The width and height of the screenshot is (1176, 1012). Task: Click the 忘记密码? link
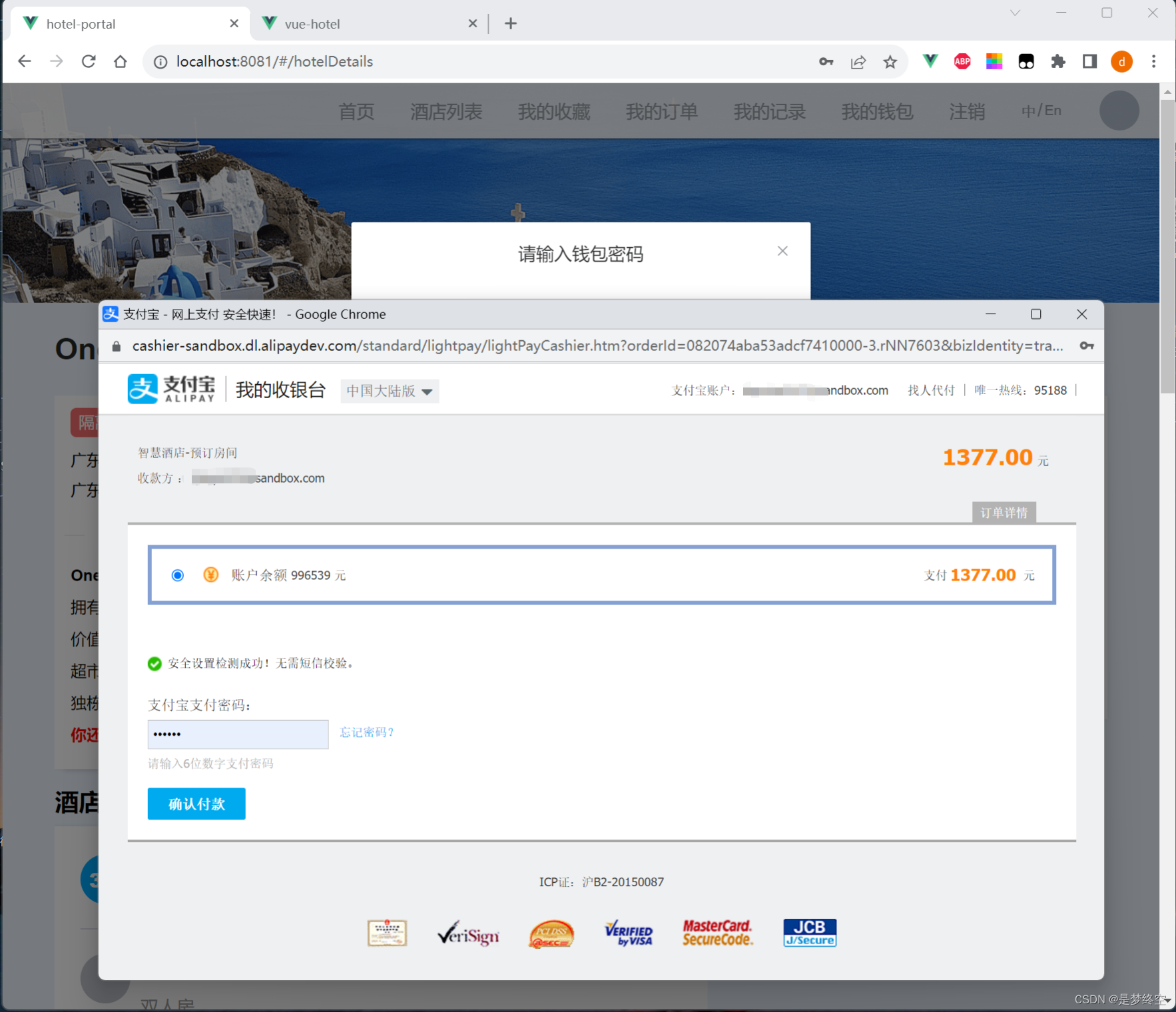[367, 732]
